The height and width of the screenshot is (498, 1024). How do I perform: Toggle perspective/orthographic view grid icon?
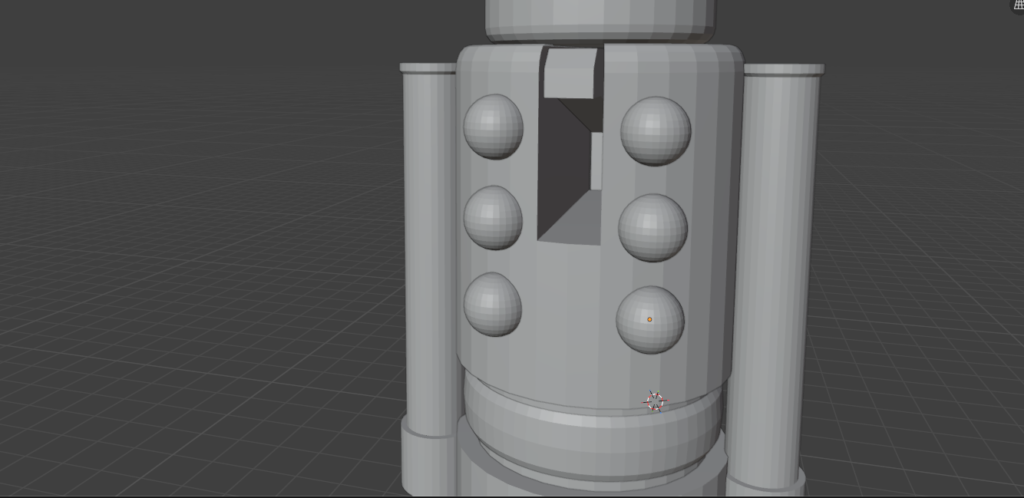[1017, 4]
